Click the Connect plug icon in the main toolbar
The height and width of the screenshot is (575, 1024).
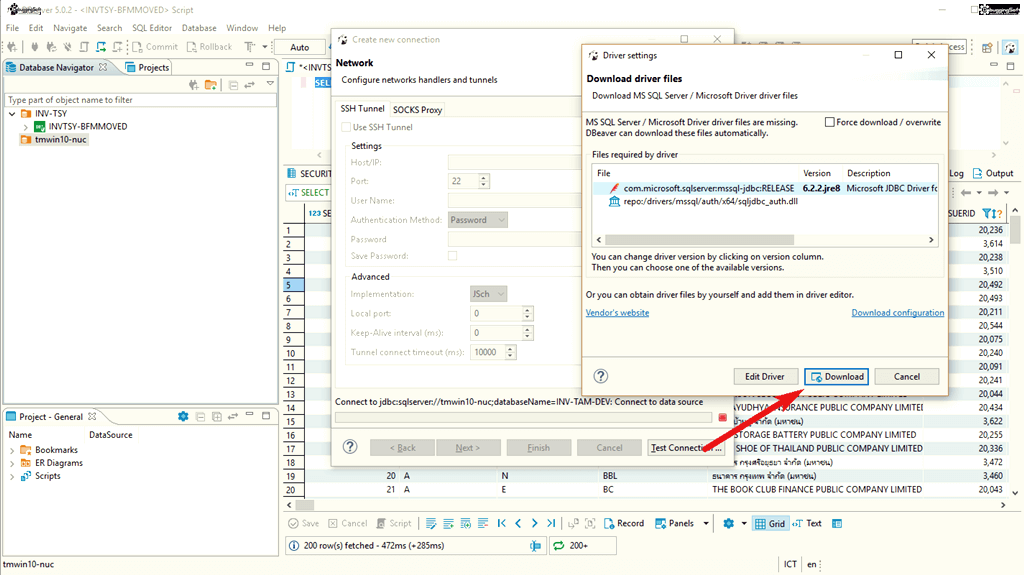click(x=35, y=47)
